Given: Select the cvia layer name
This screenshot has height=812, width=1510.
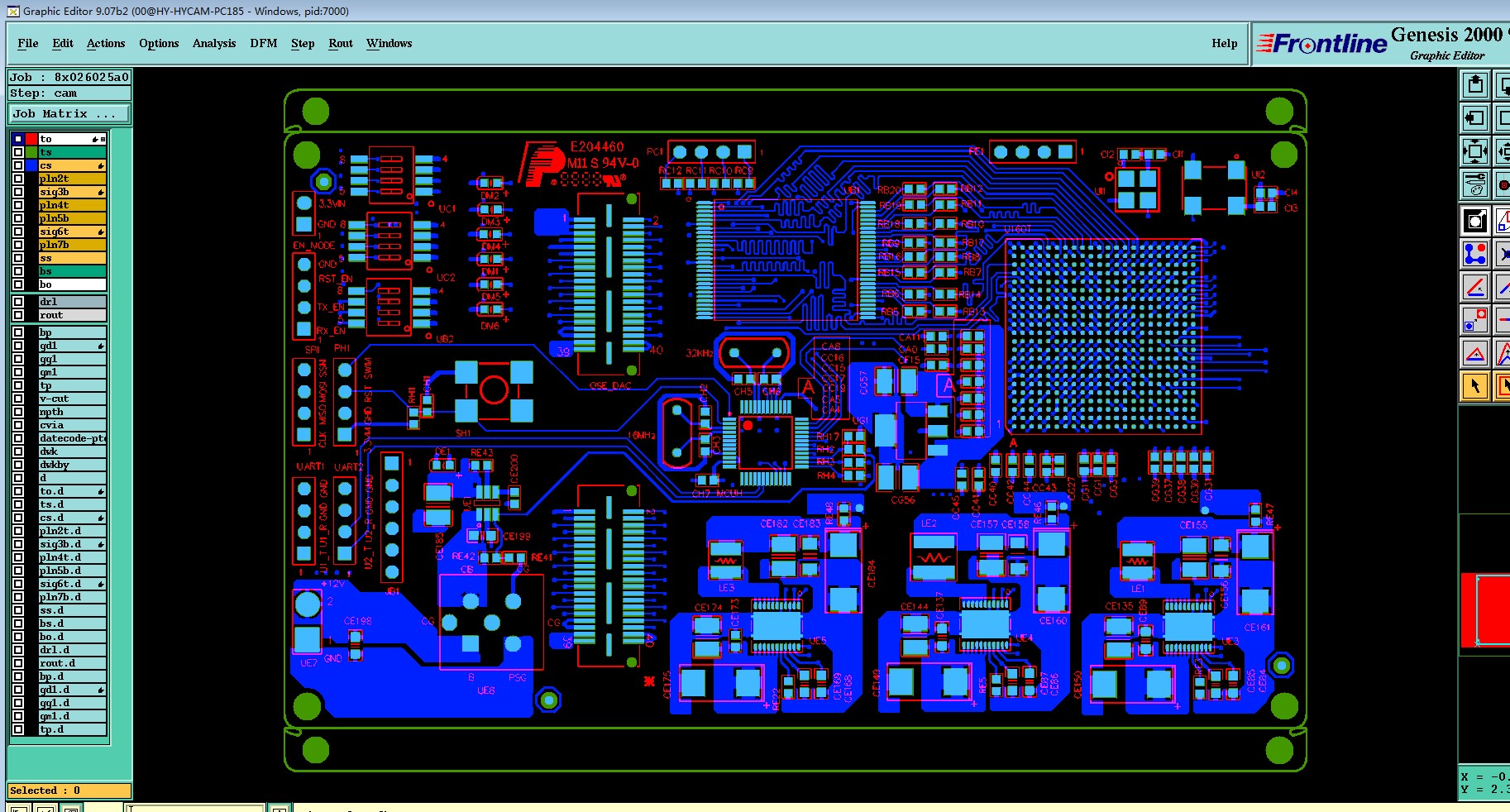Looking at the screenshot, I should pos(72,425).
